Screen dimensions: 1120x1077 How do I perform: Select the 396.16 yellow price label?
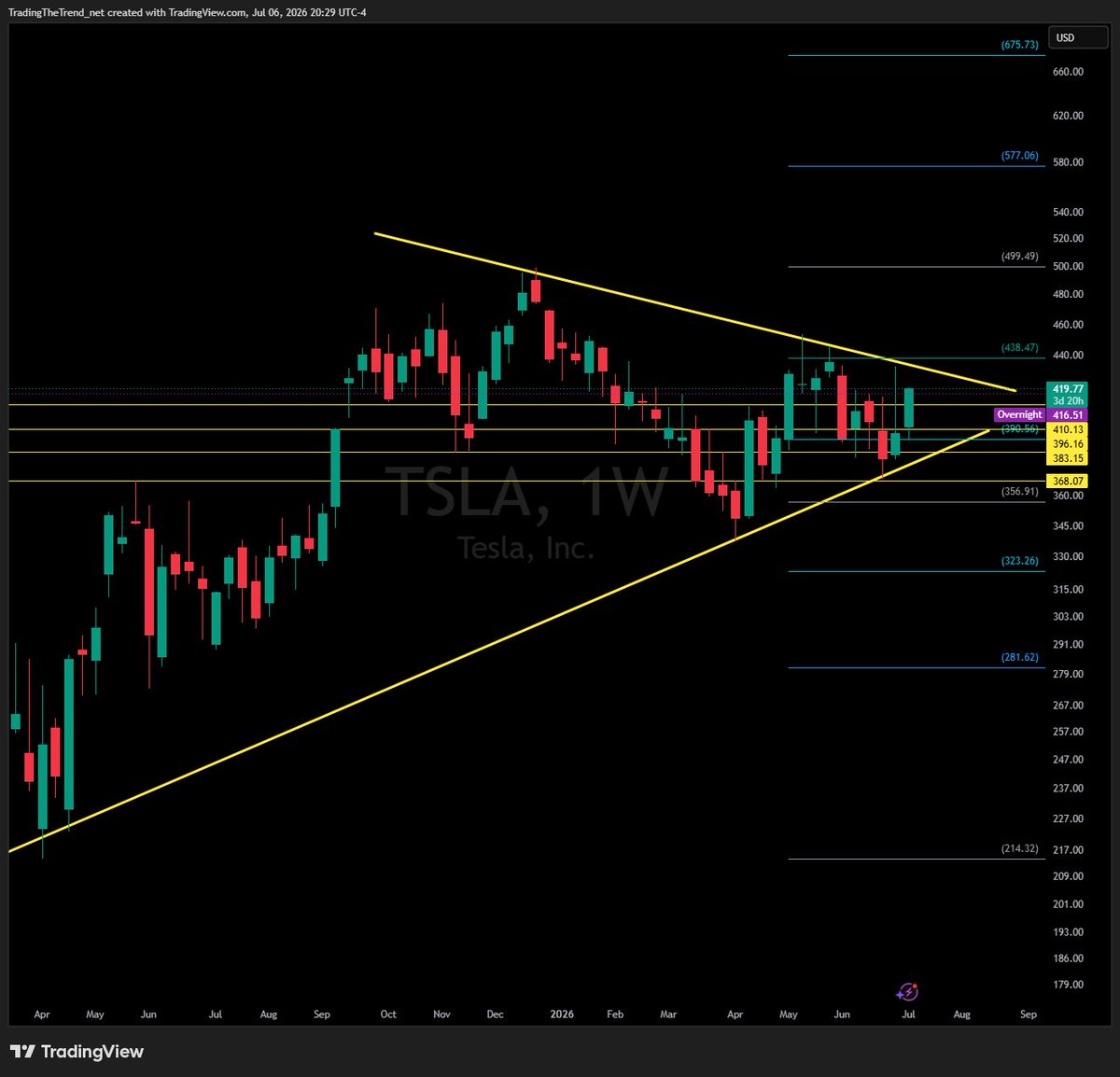click(1068, 444)
